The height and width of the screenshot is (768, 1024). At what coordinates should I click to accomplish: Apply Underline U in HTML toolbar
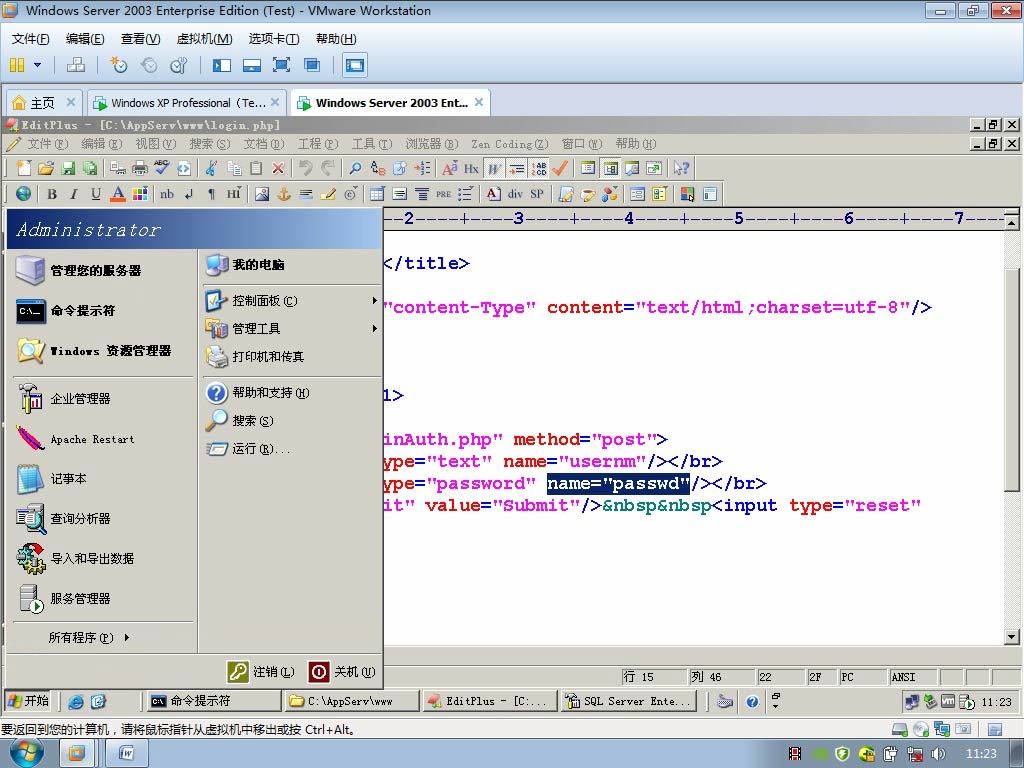96,194
